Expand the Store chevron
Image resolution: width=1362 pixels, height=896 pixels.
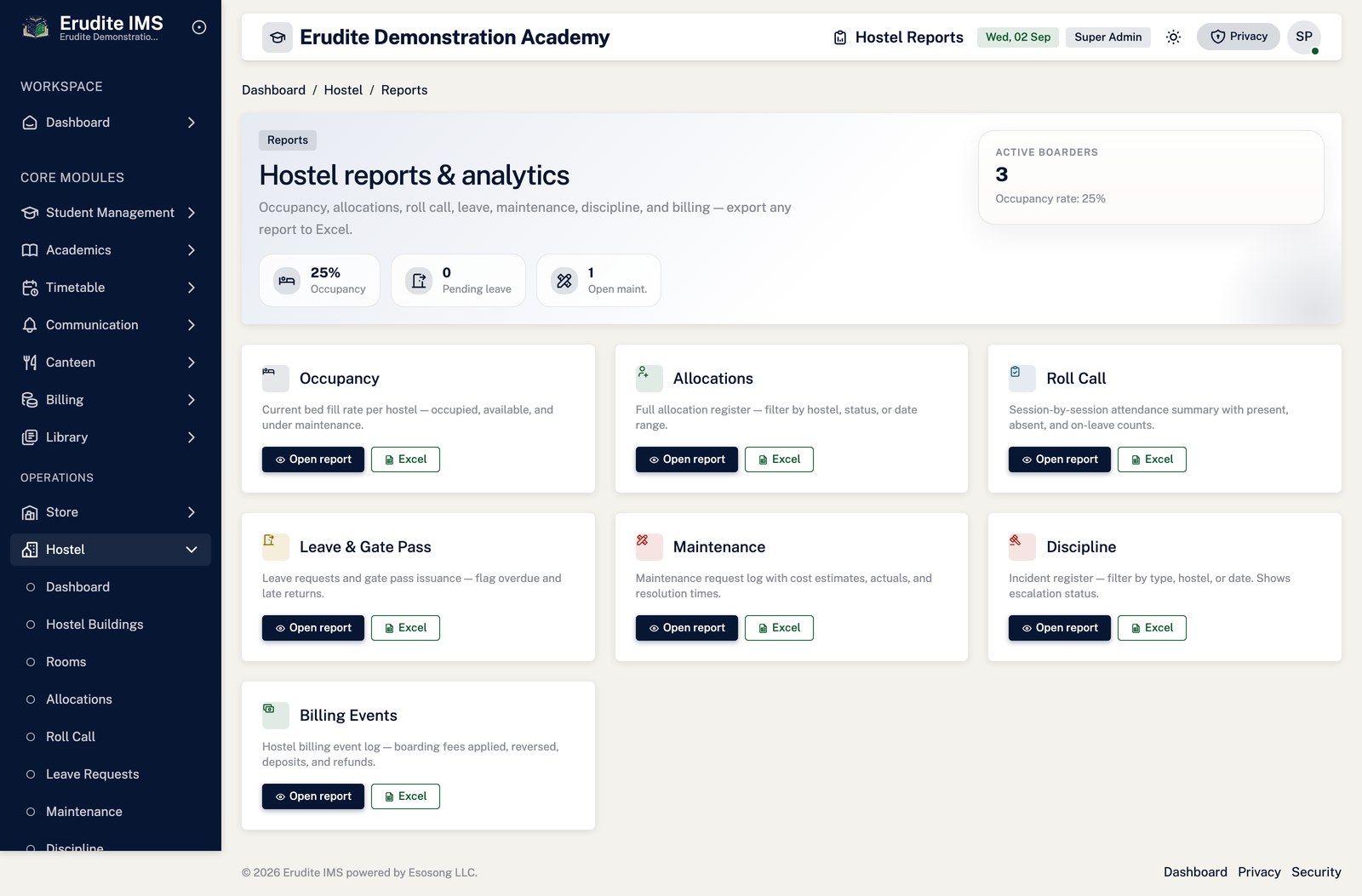click(x=192, y=512)
